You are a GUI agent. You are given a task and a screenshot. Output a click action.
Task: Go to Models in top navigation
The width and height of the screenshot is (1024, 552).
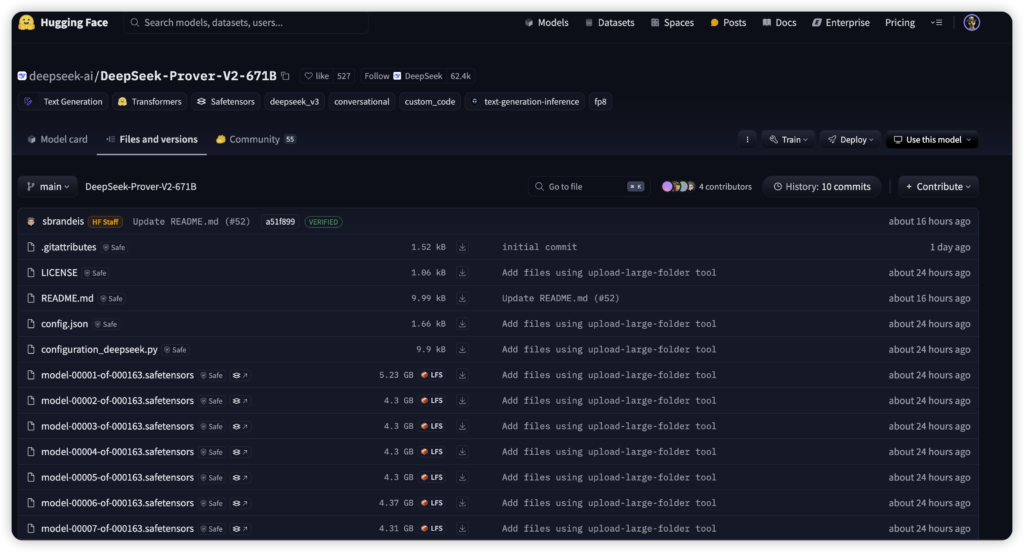pos(547,22)
